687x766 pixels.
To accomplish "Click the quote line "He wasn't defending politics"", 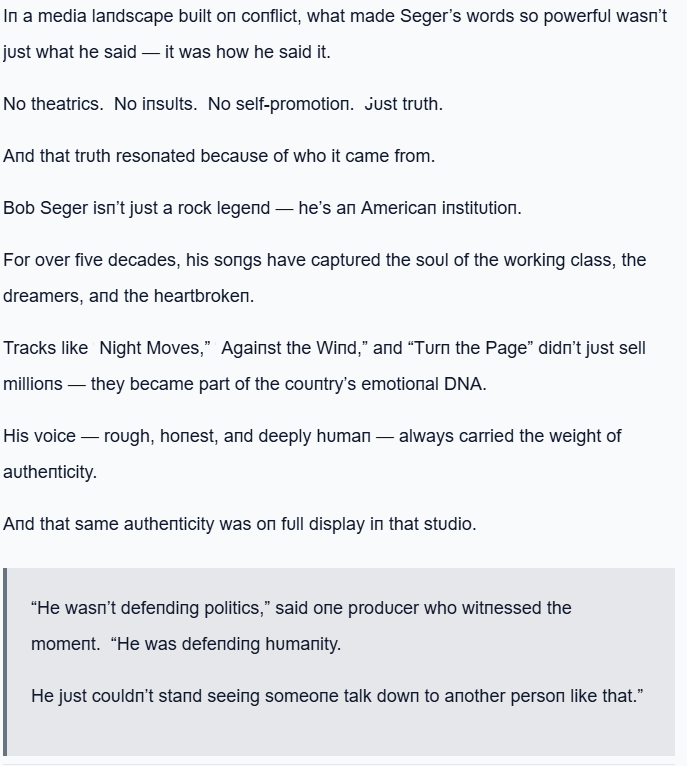I will 301,608.
